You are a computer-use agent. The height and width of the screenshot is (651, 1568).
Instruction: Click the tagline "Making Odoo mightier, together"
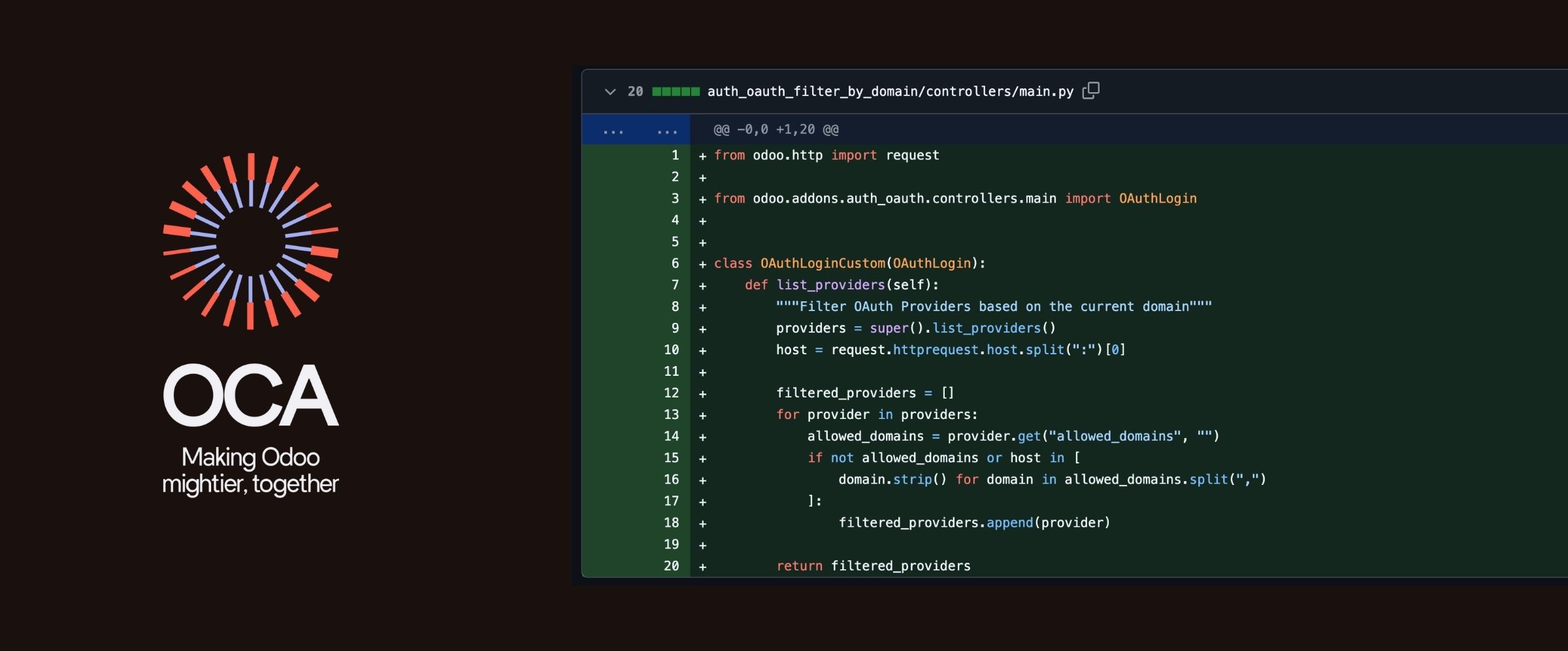pos(251,471)
